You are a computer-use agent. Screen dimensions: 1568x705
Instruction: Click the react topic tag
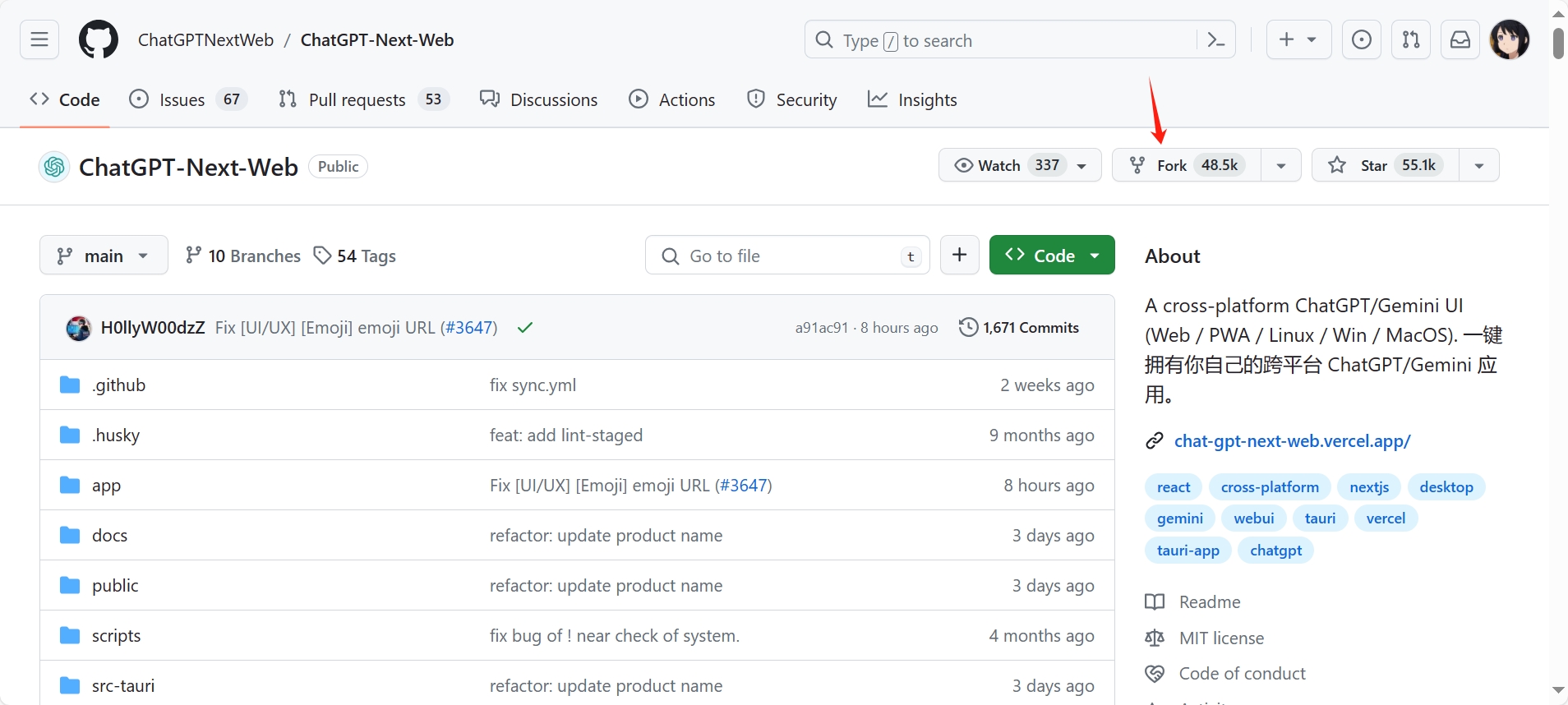1174,486
